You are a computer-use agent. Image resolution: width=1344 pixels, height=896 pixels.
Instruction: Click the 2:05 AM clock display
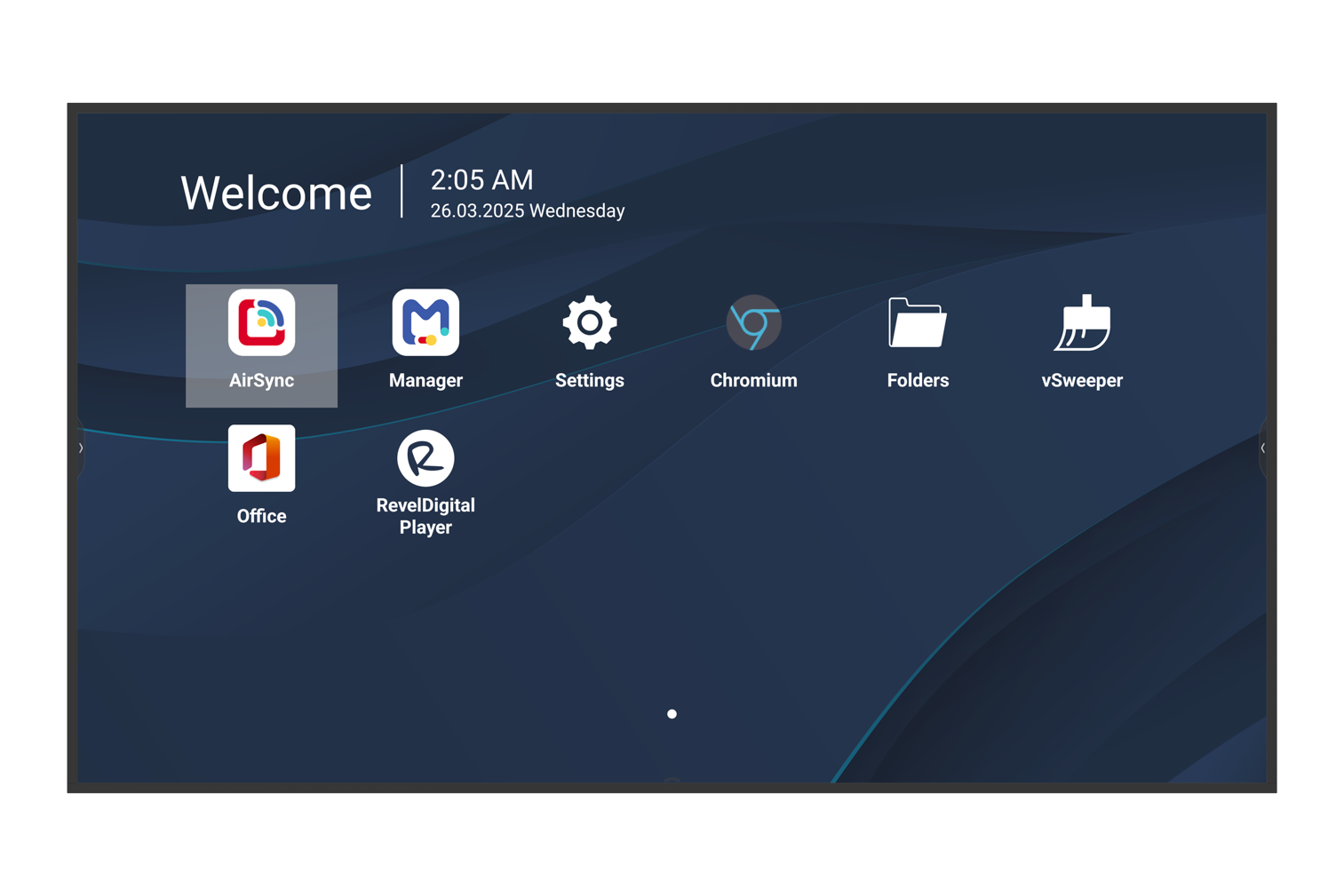(x=481, y=180)
